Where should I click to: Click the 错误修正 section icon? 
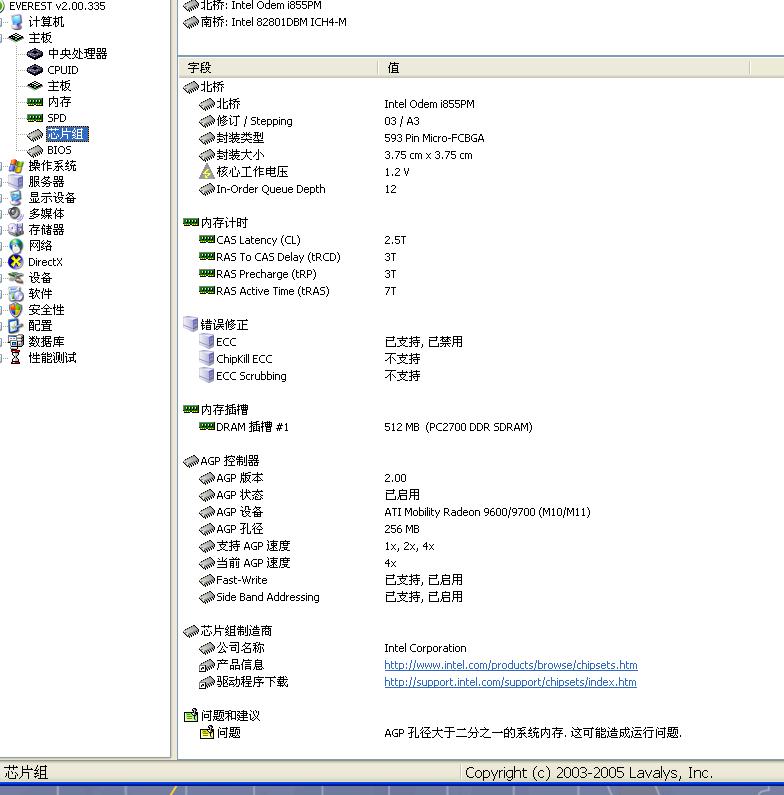[x=191, y=324]
